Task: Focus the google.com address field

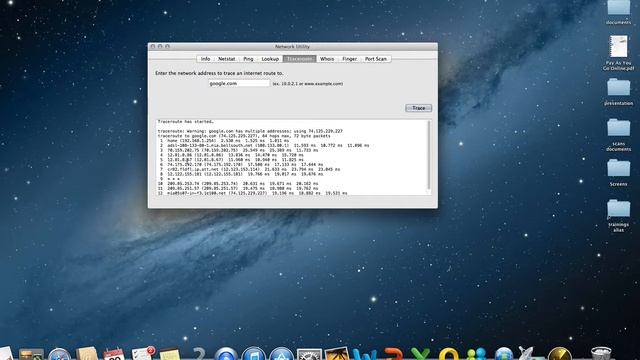Action: 239,83
